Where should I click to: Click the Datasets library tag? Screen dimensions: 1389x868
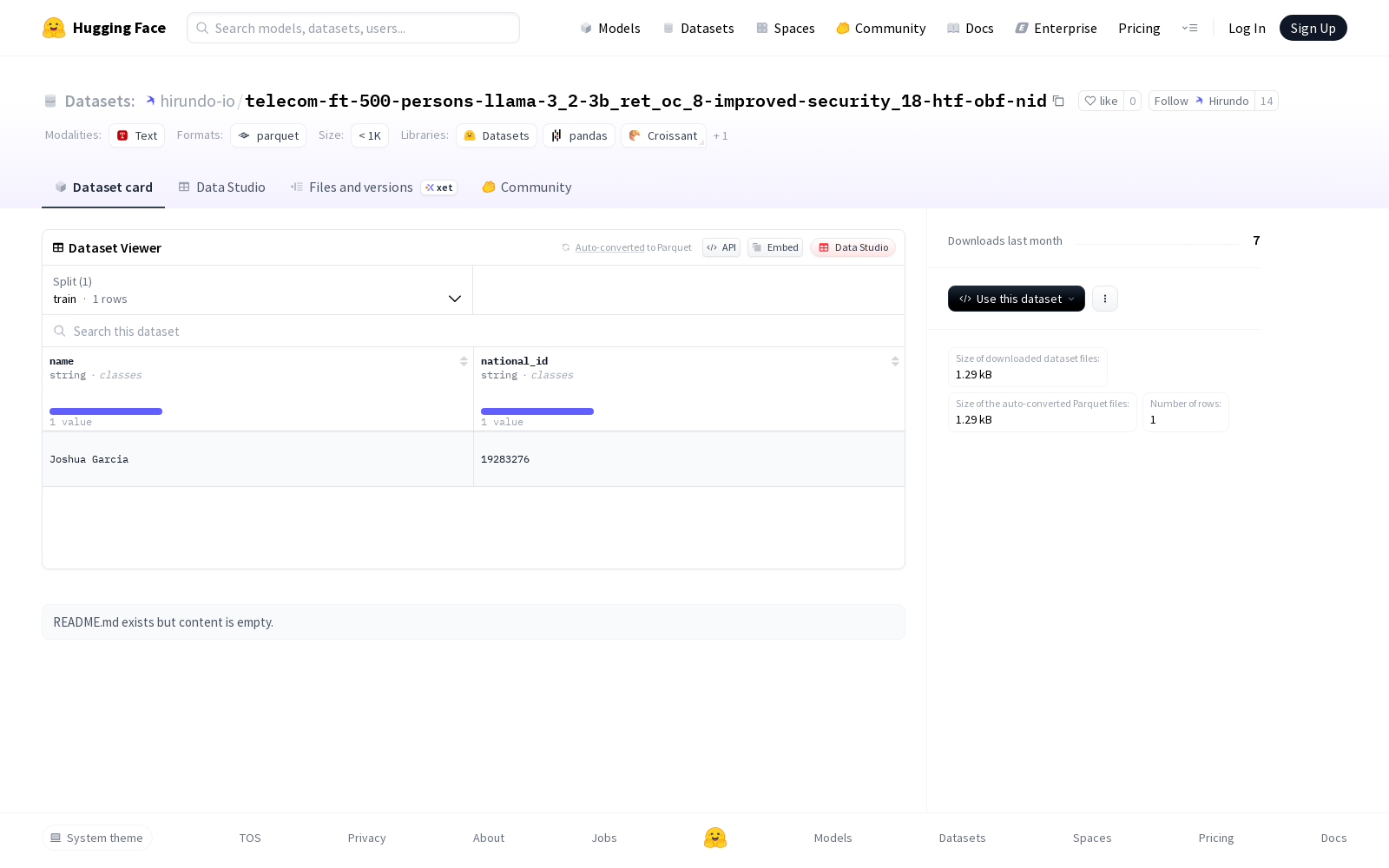[497, 135]
